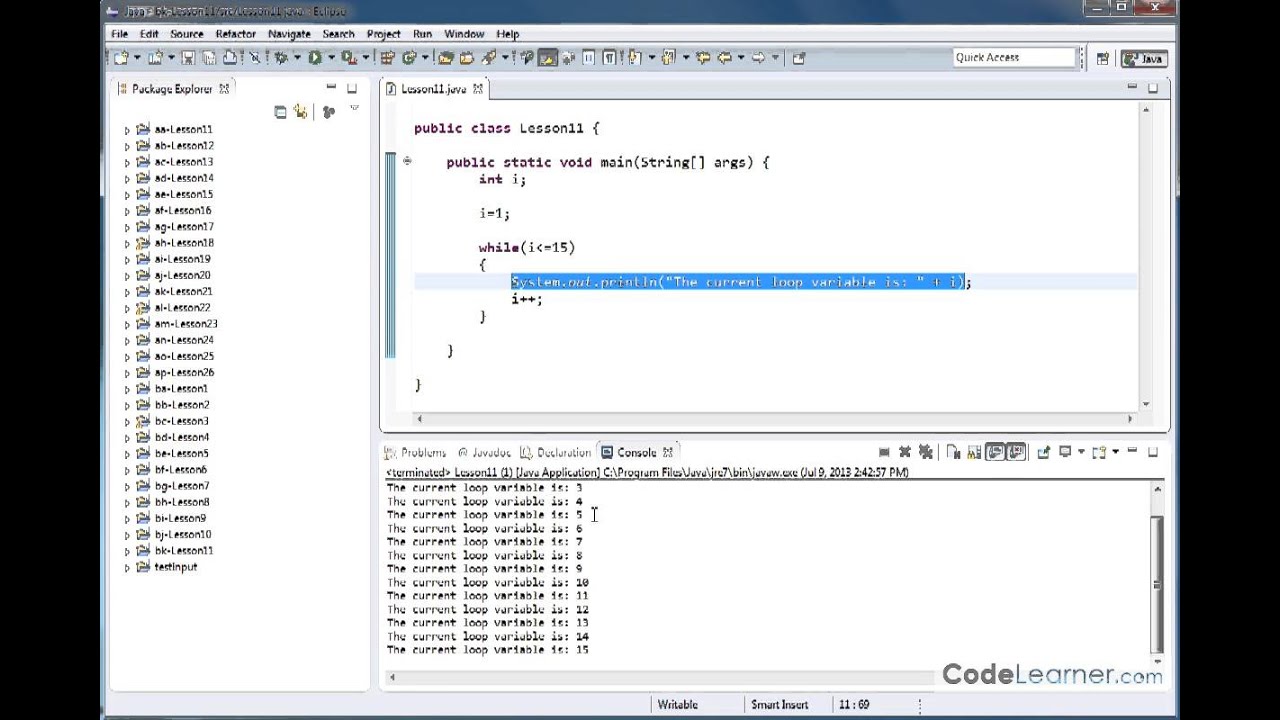1280x720 pixels.
Task: Open the Run button dropdown arrow
Action: pyautogui.click(x=331, y=58)
